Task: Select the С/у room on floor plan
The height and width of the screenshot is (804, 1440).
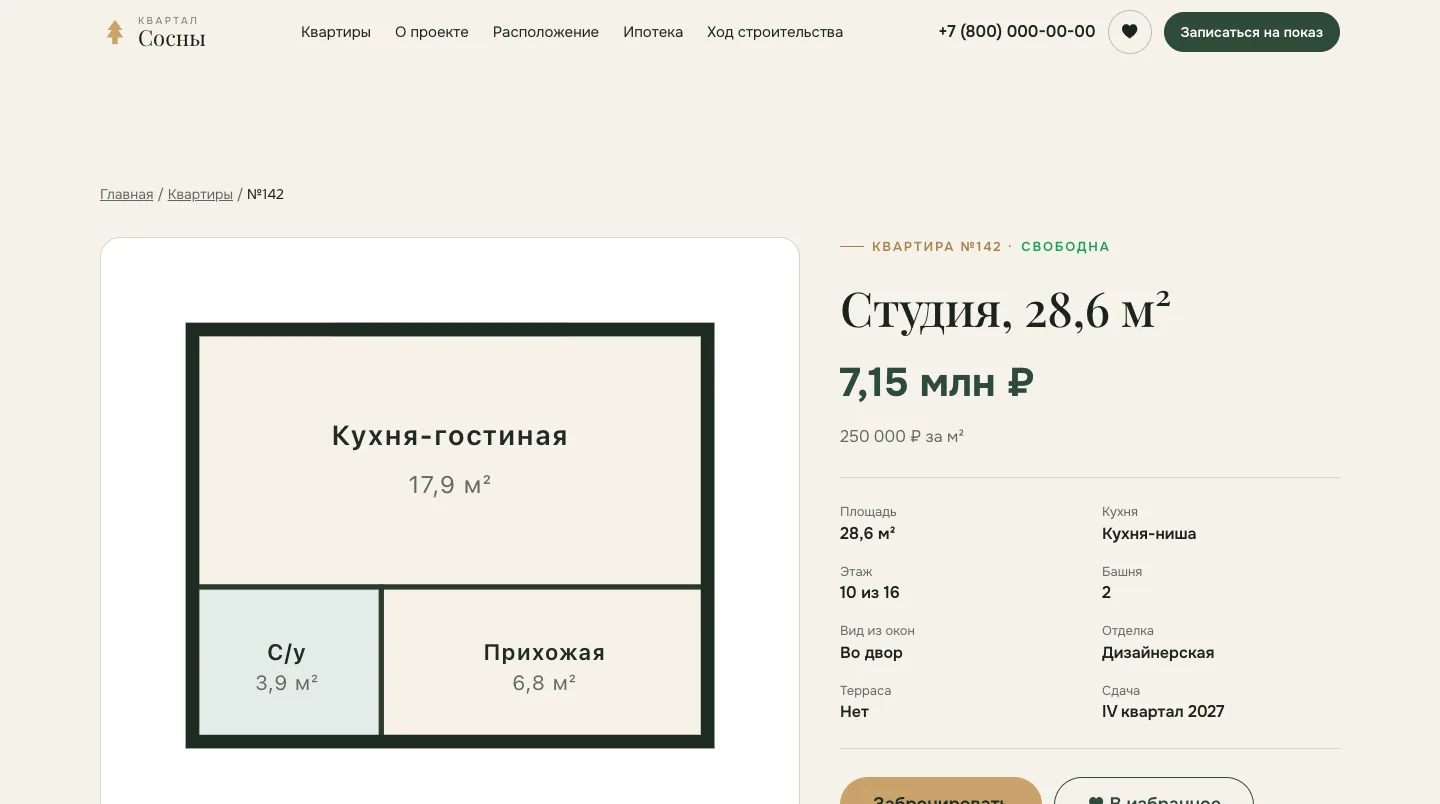Action: [x=289, y=662]
